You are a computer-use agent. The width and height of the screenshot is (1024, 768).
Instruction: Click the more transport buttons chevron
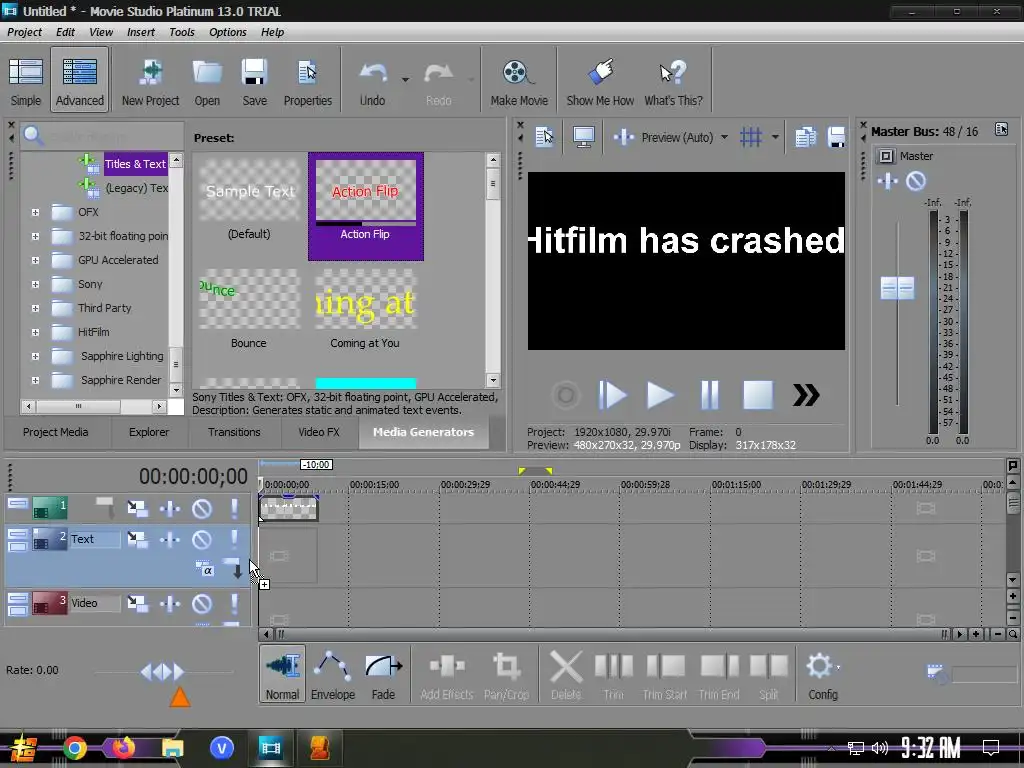pyautogui.click(x=806, y=395)
